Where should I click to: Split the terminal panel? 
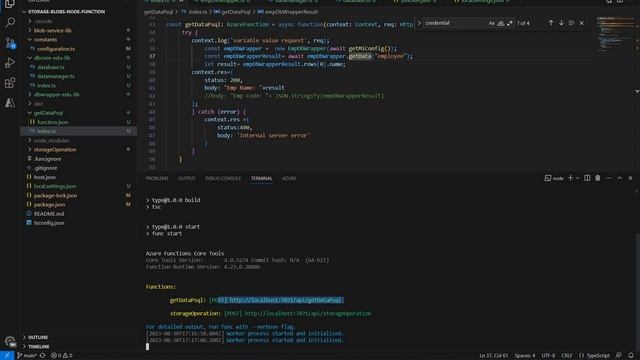tap(587, 178)
